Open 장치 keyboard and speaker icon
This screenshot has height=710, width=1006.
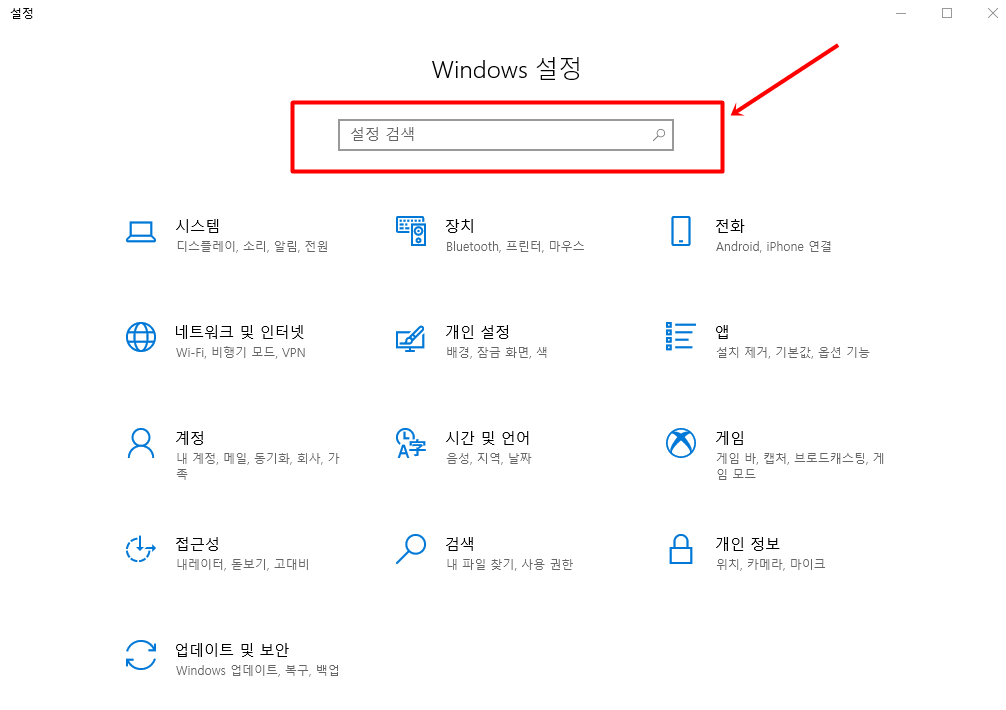(411, 231)
